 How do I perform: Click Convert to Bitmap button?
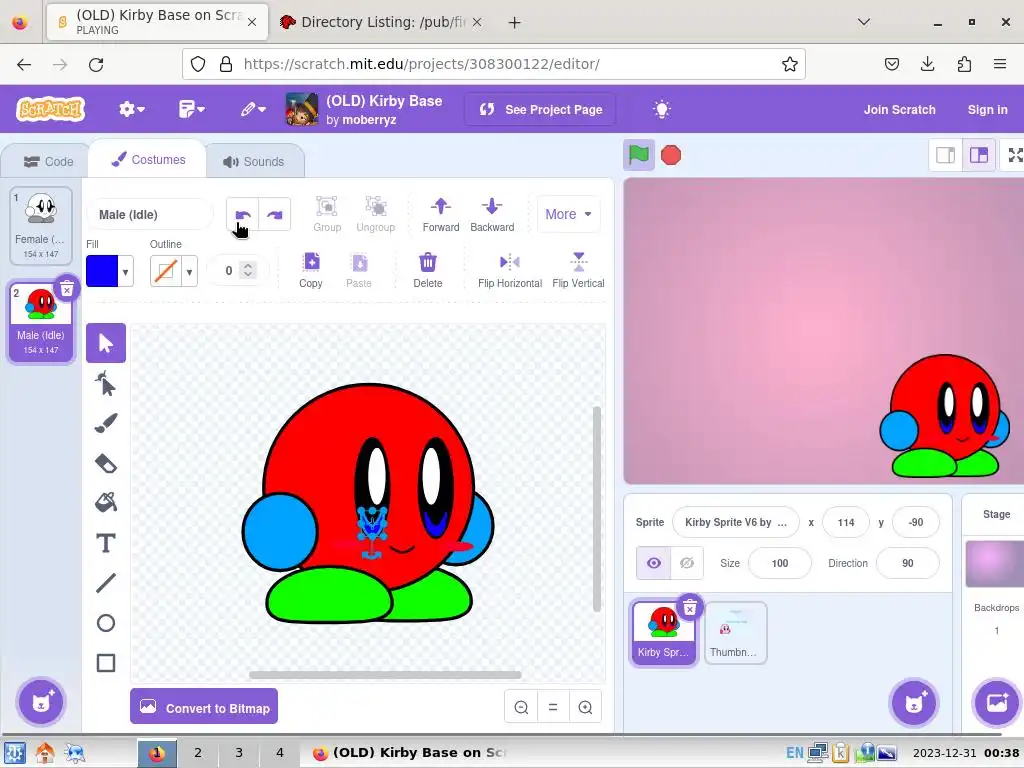click(x=204, y=707)
